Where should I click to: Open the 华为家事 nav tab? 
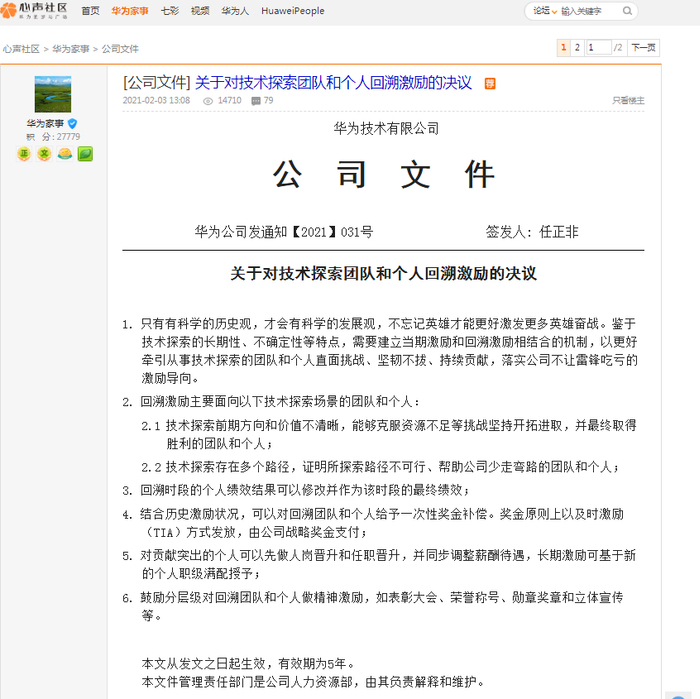(x=130, y=11)
